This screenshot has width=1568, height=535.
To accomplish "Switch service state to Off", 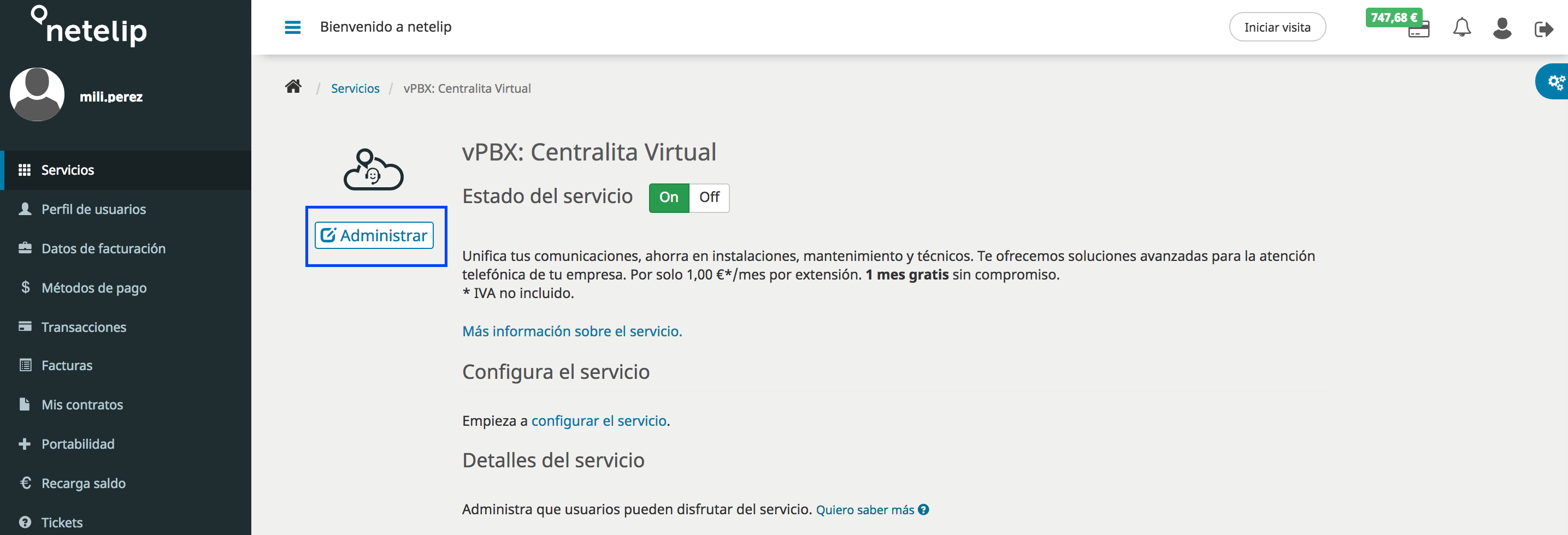I will tap(709, 198).
